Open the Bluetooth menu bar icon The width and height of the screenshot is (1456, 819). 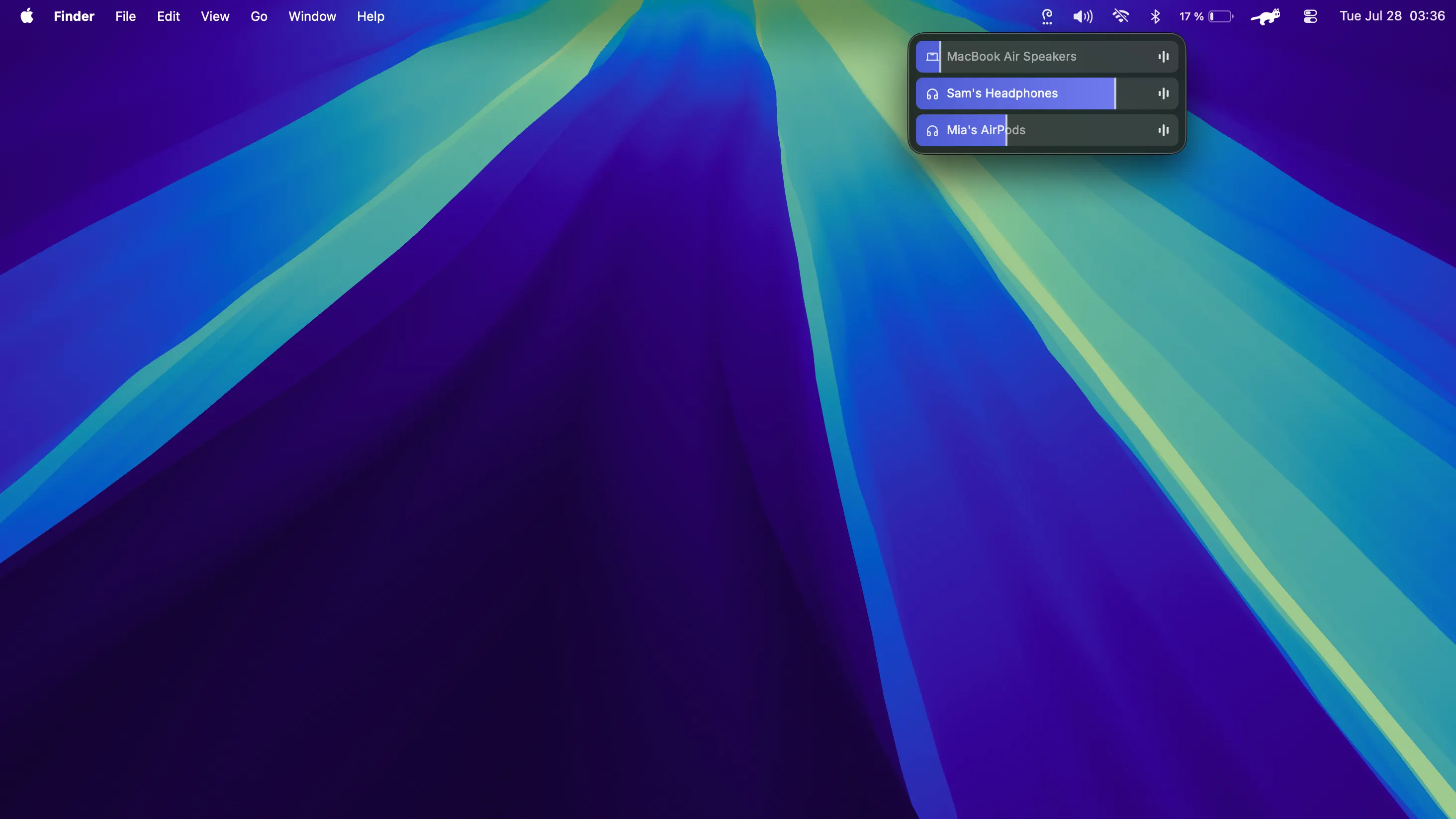(x=1155, y=16)
